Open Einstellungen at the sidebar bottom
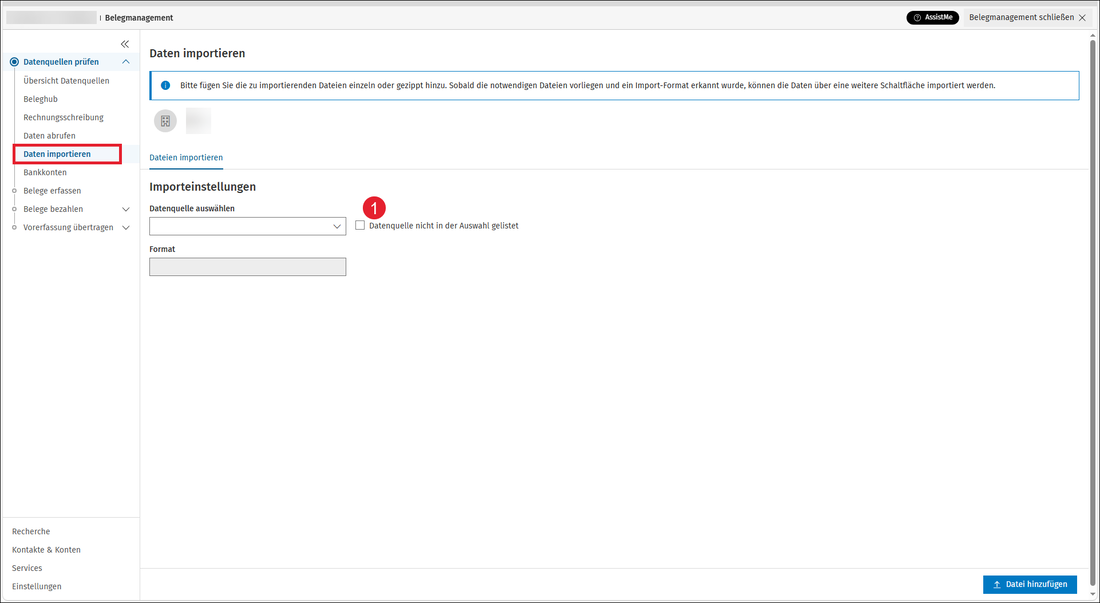1100x603 pixels. click(36, 586)
